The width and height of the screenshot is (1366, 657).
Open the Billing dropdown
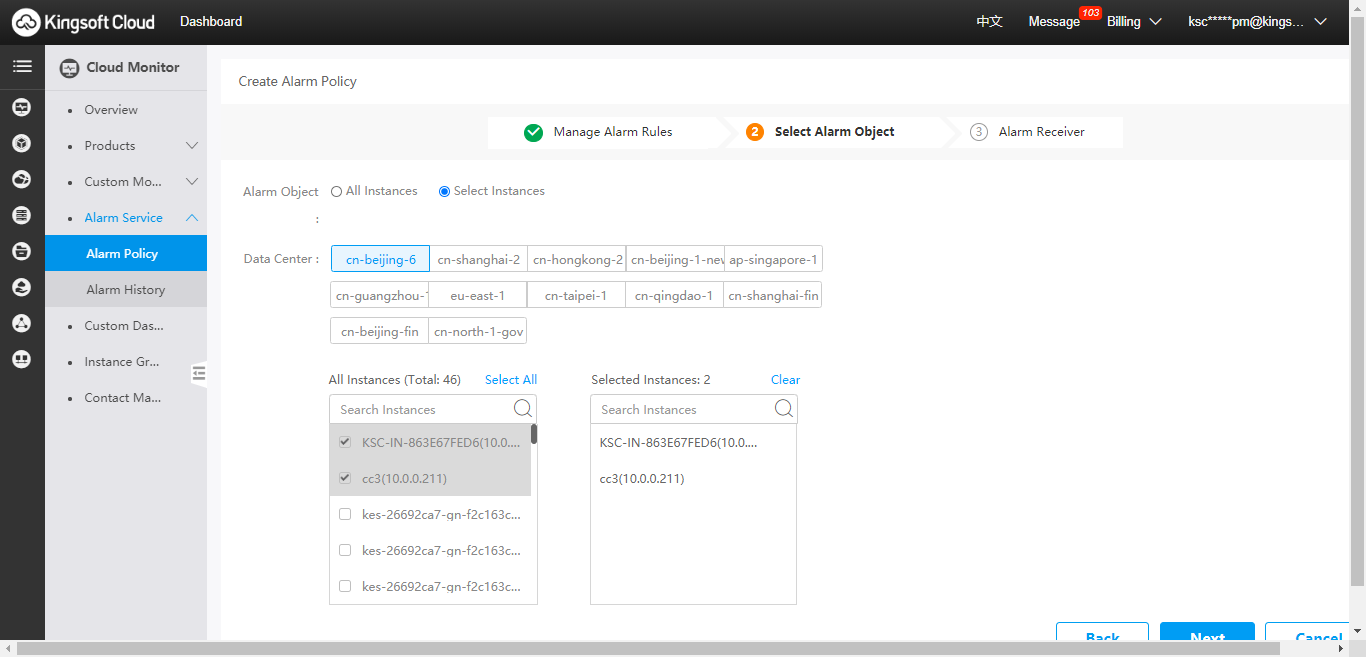pos(1133,22)
